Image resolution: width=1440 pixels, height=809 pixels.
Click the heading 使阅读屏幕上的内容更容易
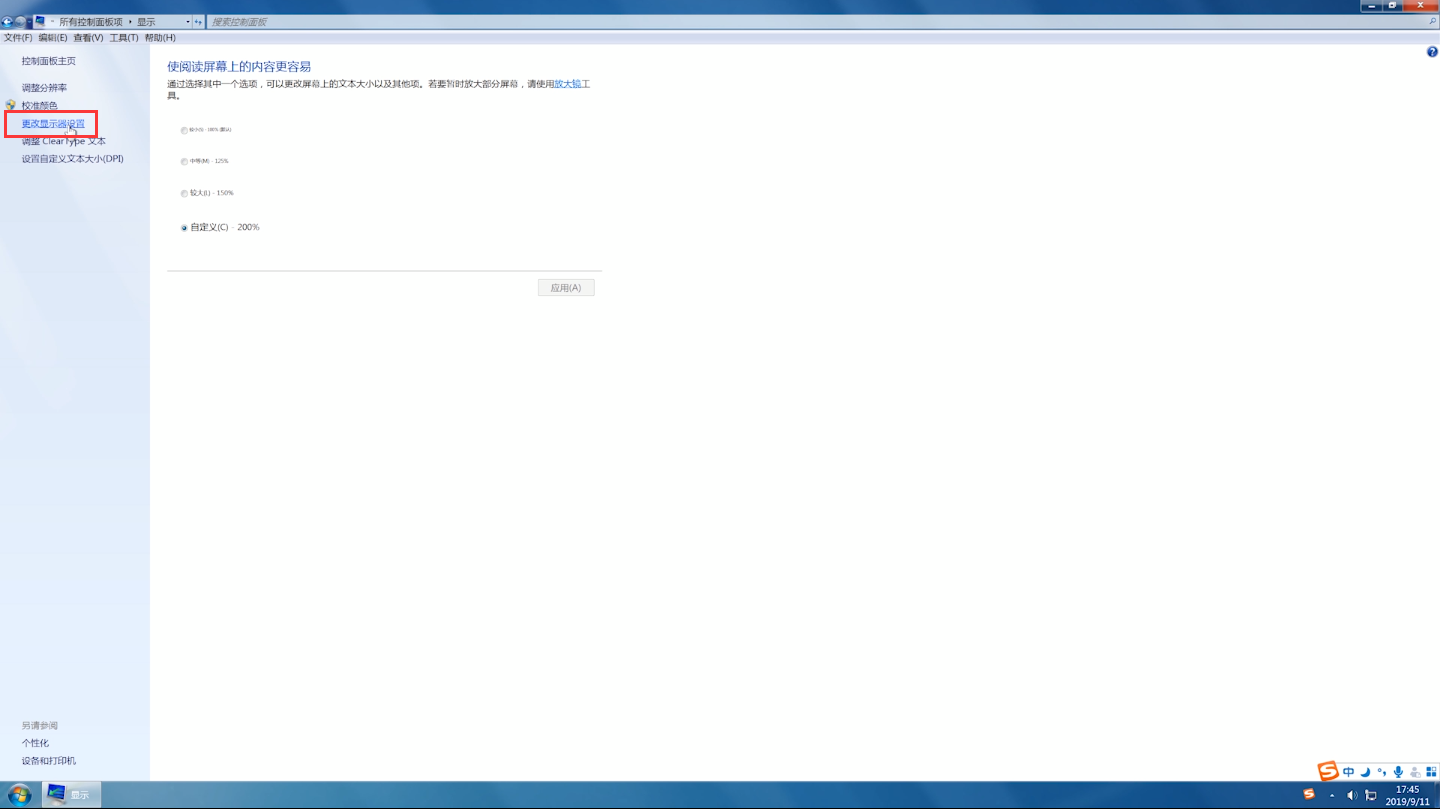[239, 66]
